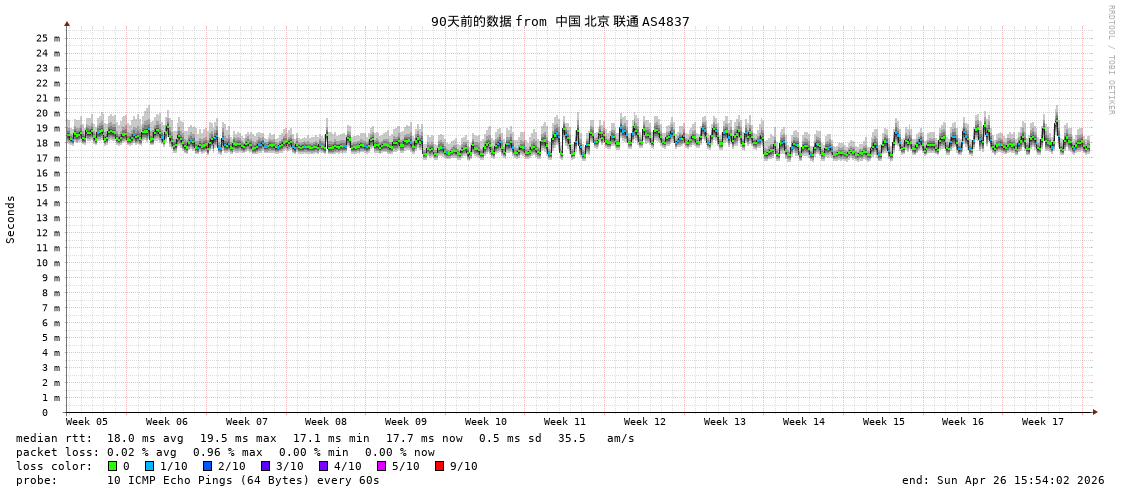This screenshot has width=1121, height=494.
Task: Select the Week 11 axis label
Action: pyautogui.click(x=565, y=422)
